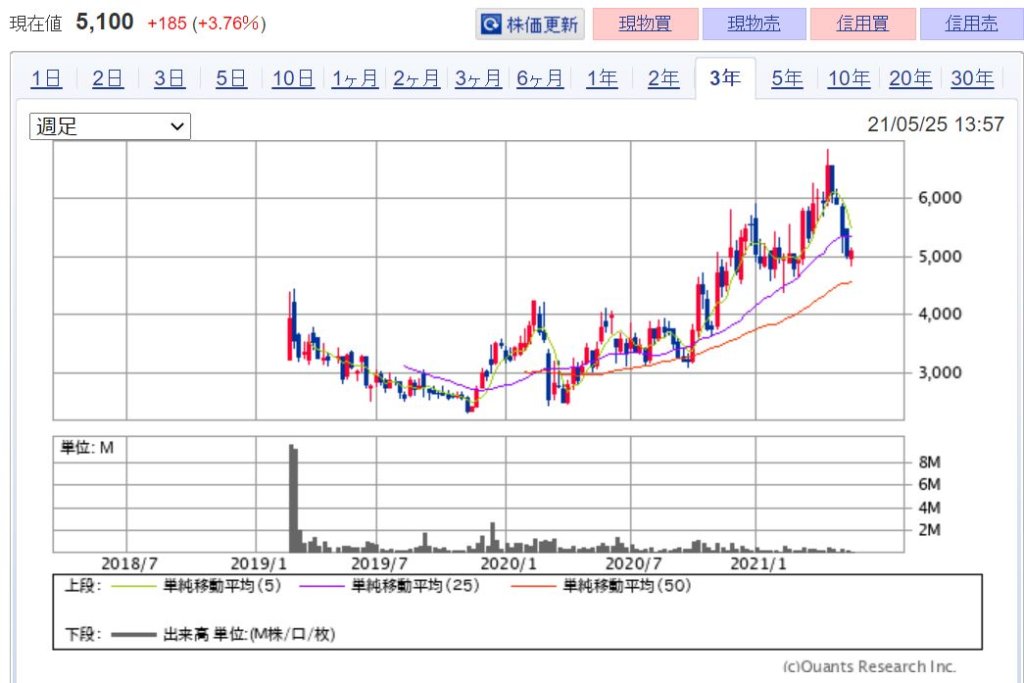Open the 信用売 order link

point(971,24)
